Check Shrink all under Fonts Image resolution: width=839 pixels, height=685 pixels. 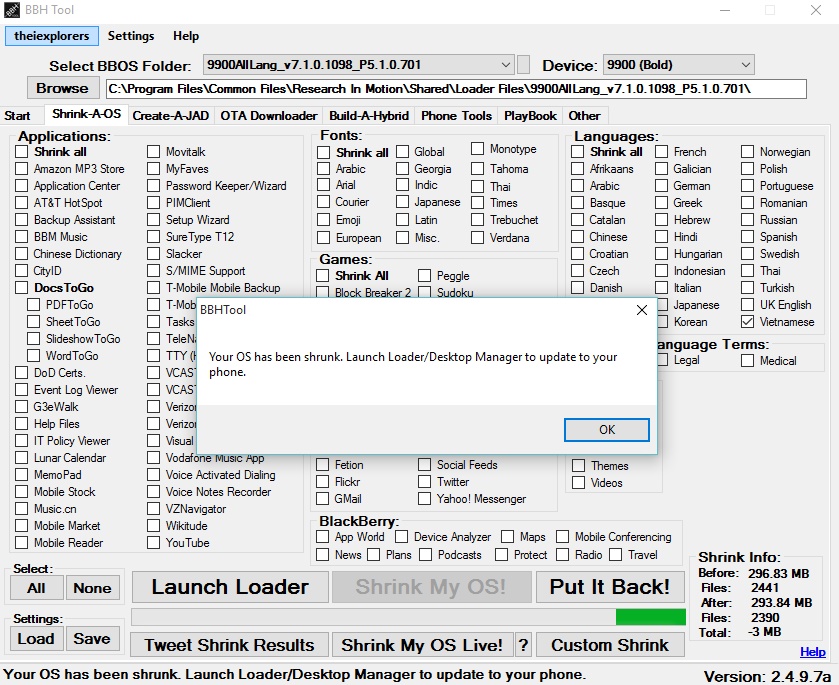323,153
